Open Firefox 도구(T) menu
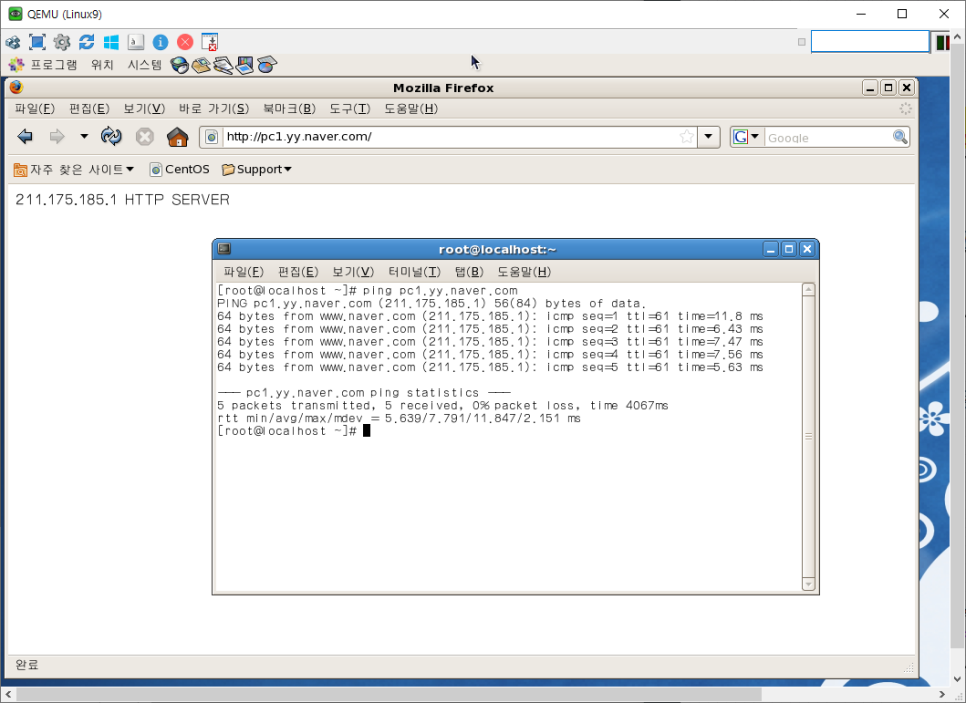 (349, 109)
